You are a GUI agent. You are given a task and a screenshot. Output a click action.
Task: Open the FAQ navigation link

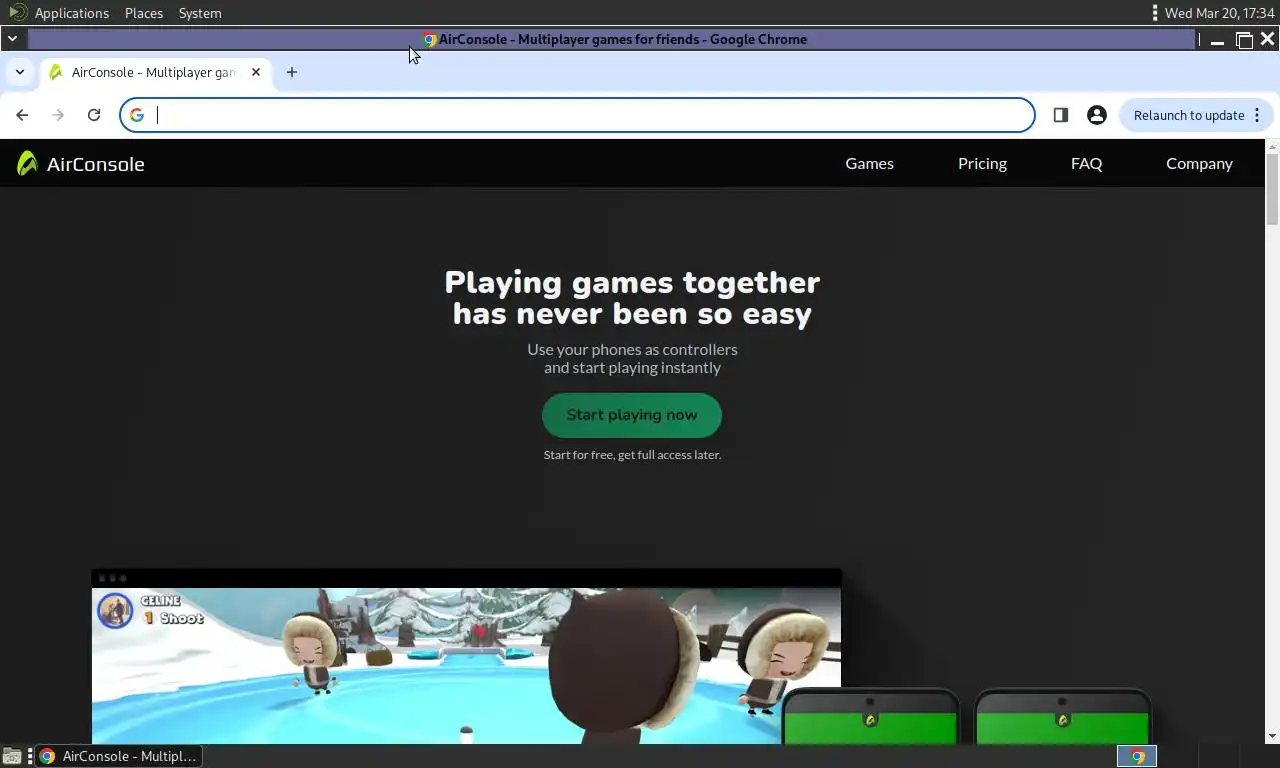(1086, 163)
